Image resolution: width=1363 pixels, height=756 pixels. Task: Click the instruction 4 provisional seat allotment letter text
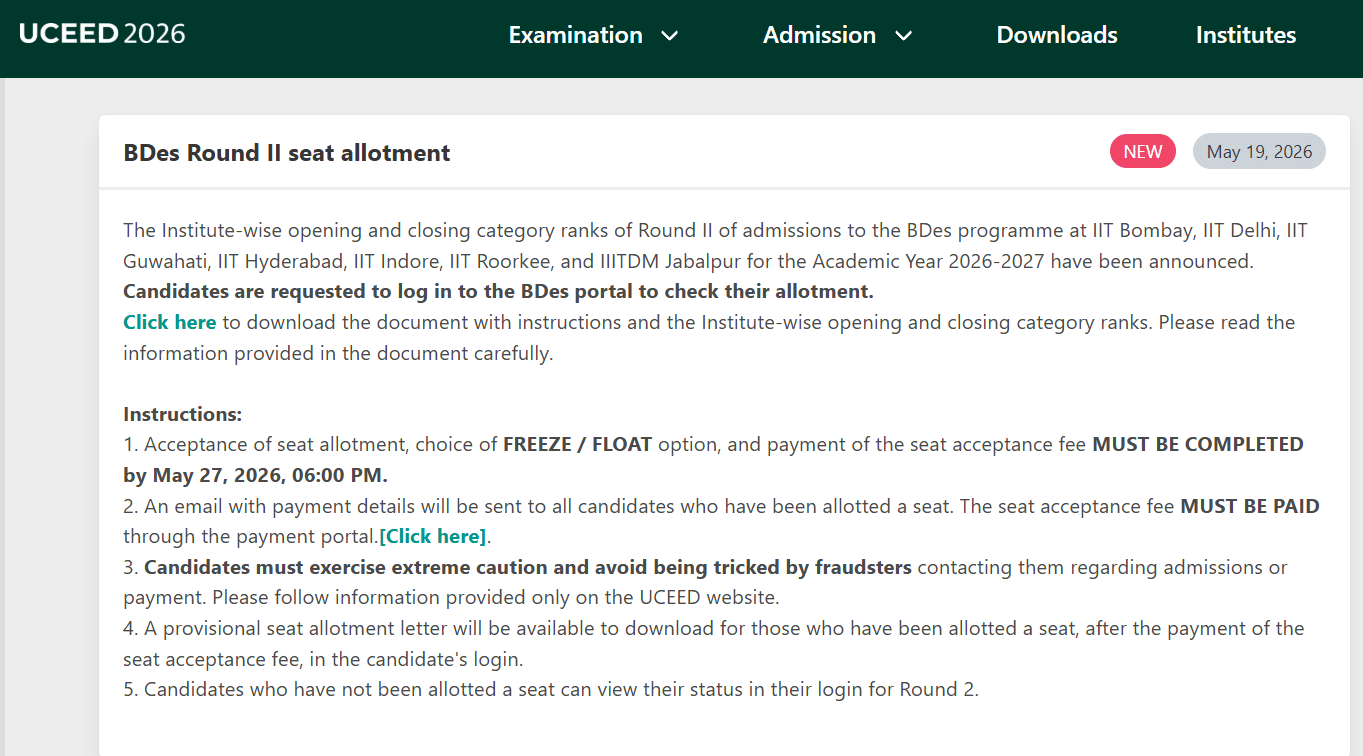(x=714, y=644)
